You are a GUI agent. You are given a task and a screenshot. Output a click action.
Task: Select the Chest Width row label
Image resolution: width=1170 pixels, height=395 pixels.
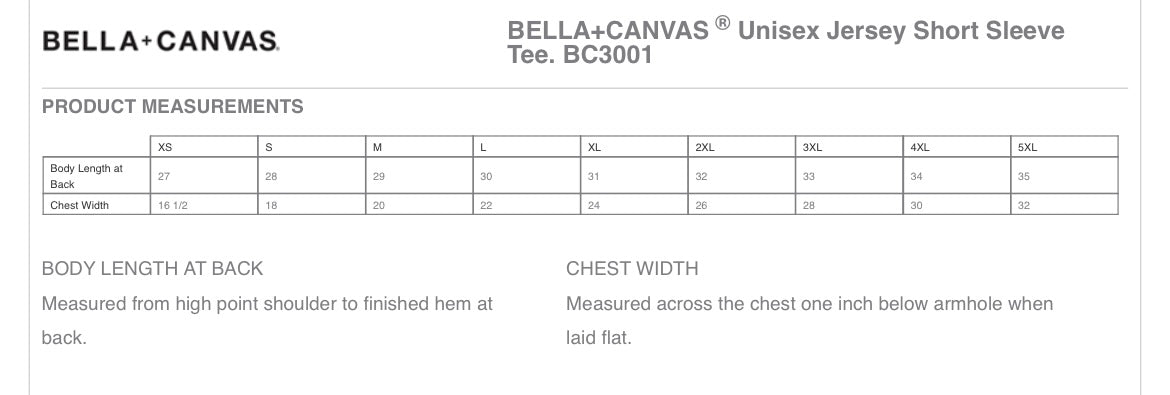pyautogui.click(x=79, y=205)
